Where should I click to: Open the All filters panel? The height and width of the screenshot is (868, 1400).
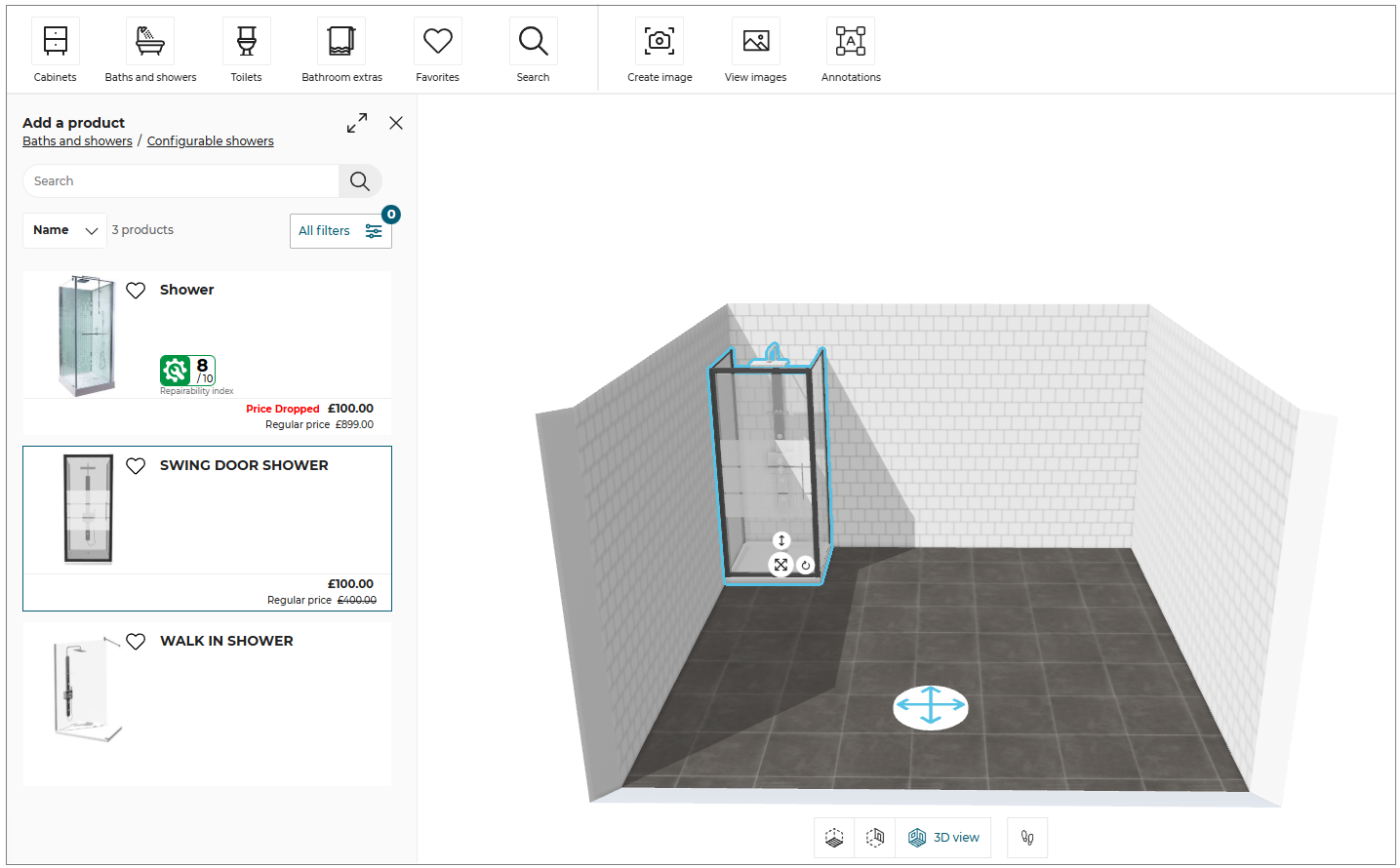(340, 231)
